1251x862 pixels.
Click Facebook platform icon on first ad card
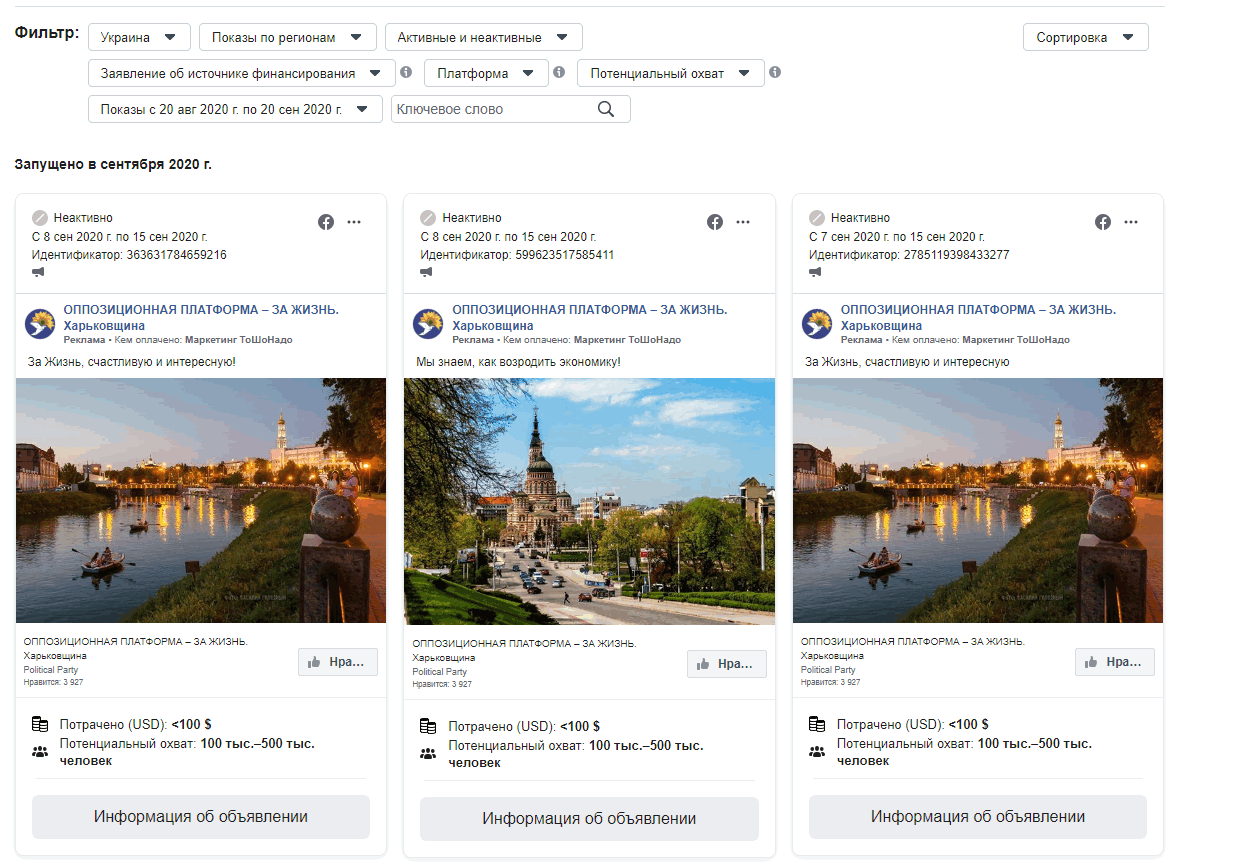[x=326, y=222]
